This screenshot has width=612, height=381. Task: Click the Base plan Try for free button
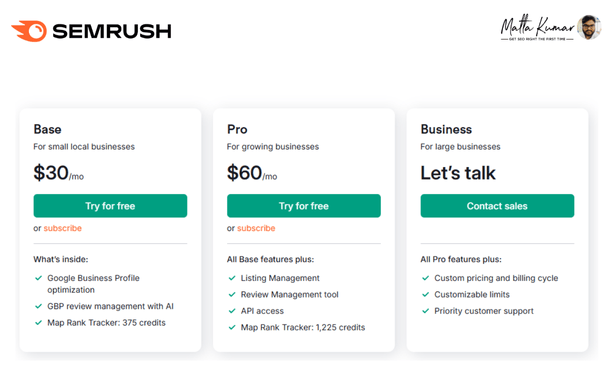coord(110,206)
